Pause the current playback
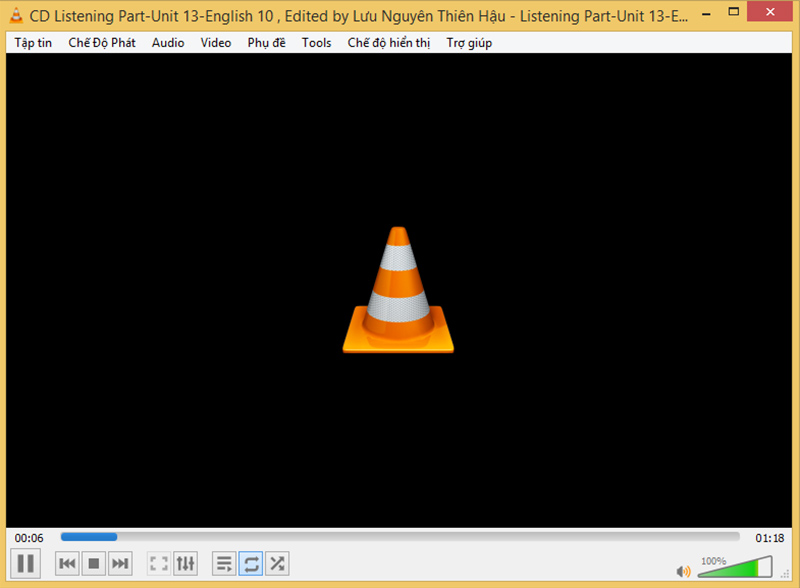Screen dimensions: 800x588 click(25, 563)
